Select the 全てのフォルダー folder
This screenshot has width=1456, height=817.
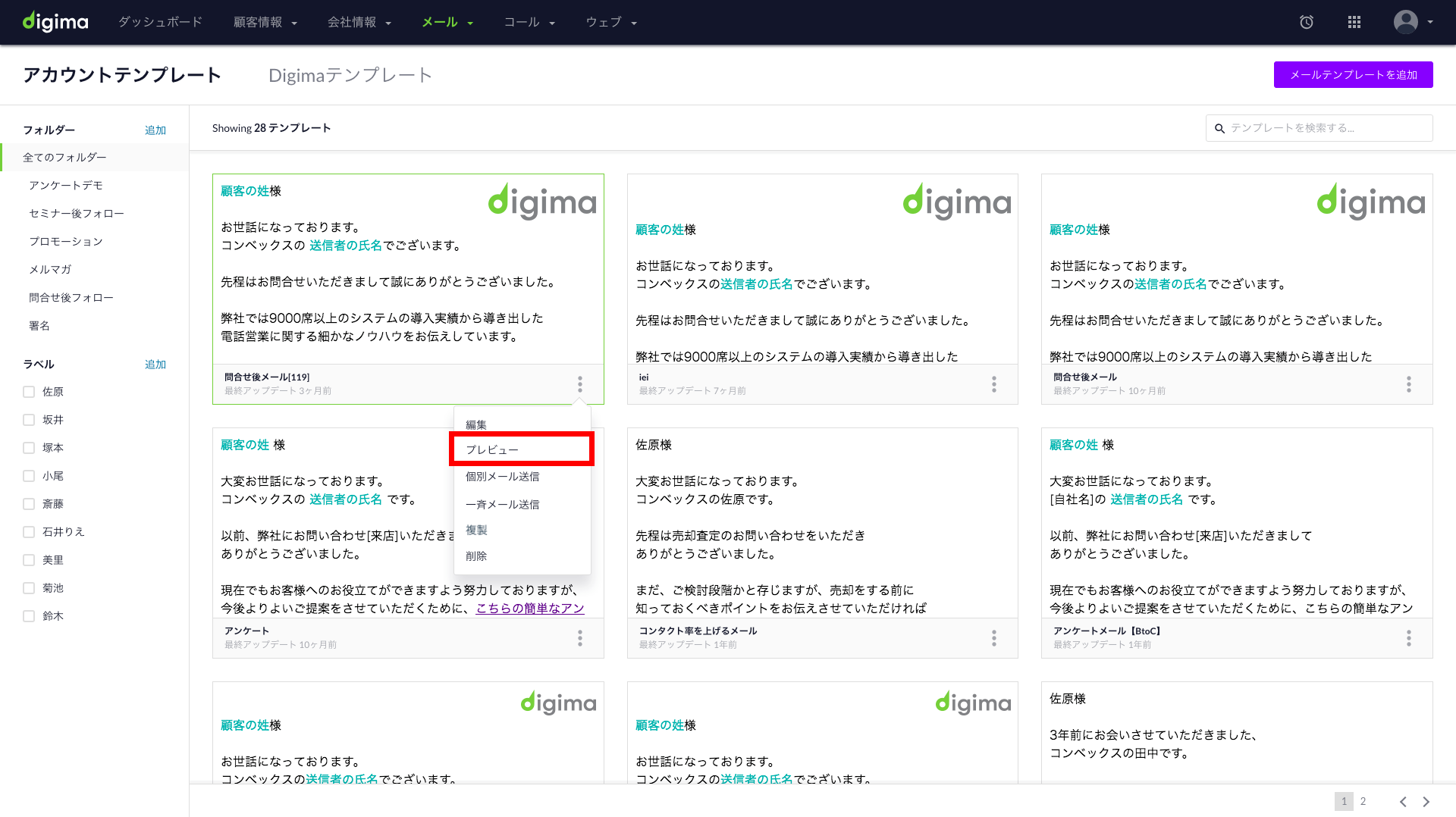click(x=95, y=157)
